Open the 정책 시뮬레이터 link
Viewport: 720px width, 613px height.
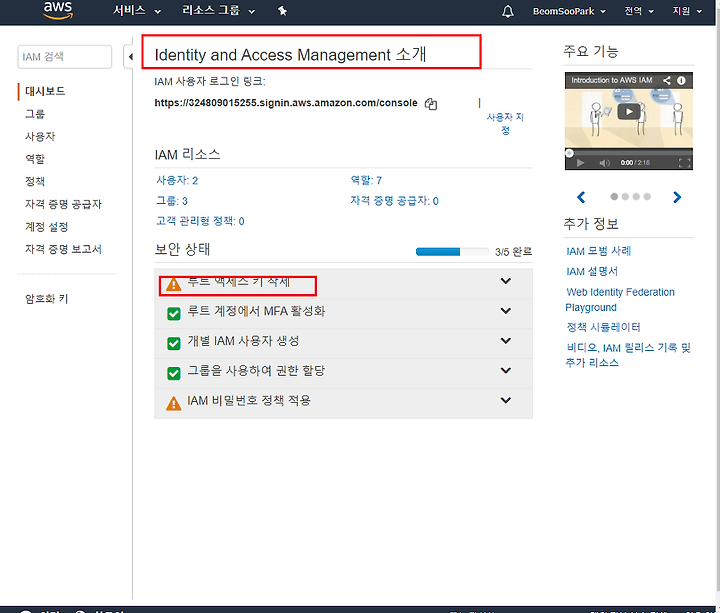point(603,327)
